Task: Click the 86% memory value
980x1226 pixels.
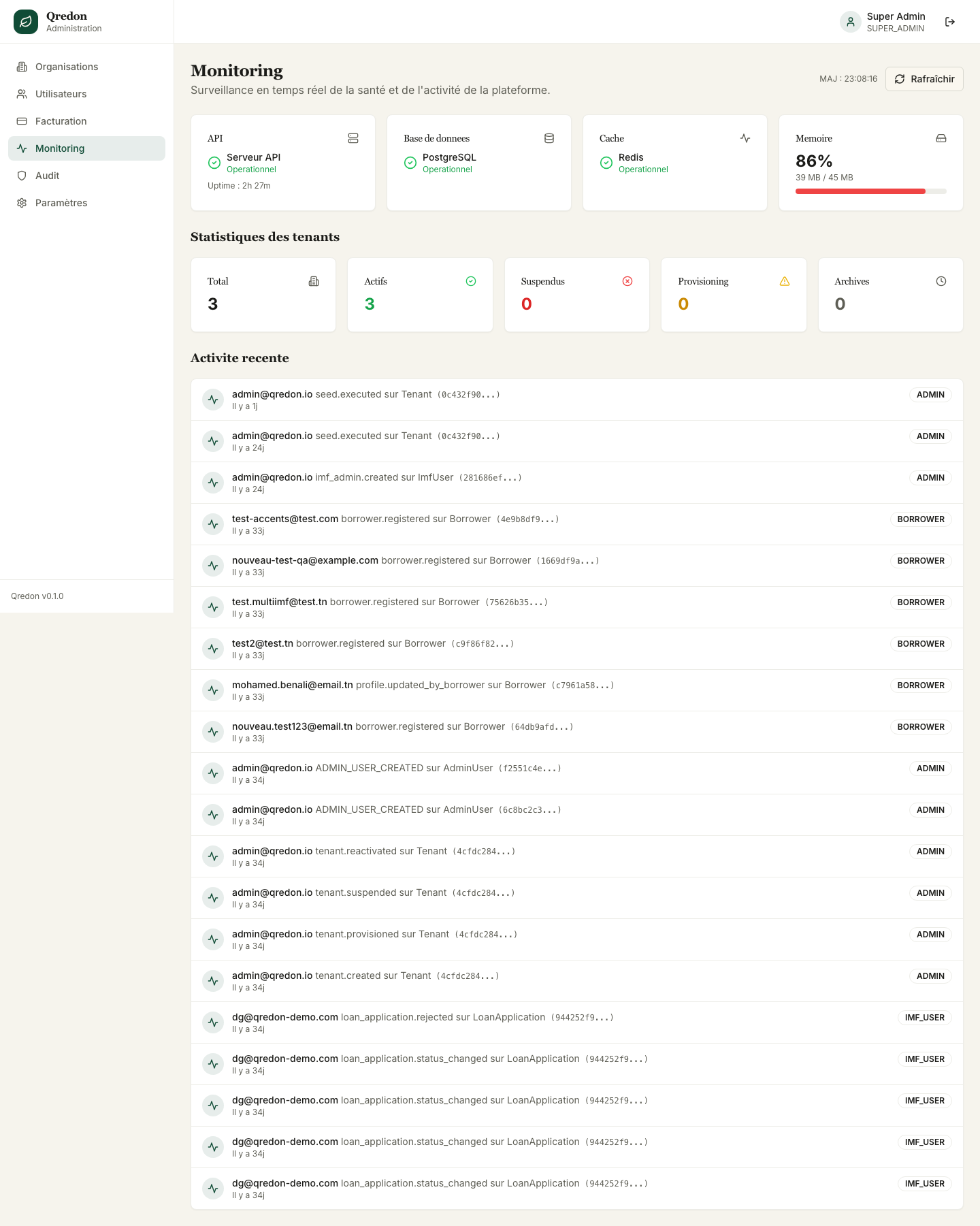Action: (x=814, y=161)
